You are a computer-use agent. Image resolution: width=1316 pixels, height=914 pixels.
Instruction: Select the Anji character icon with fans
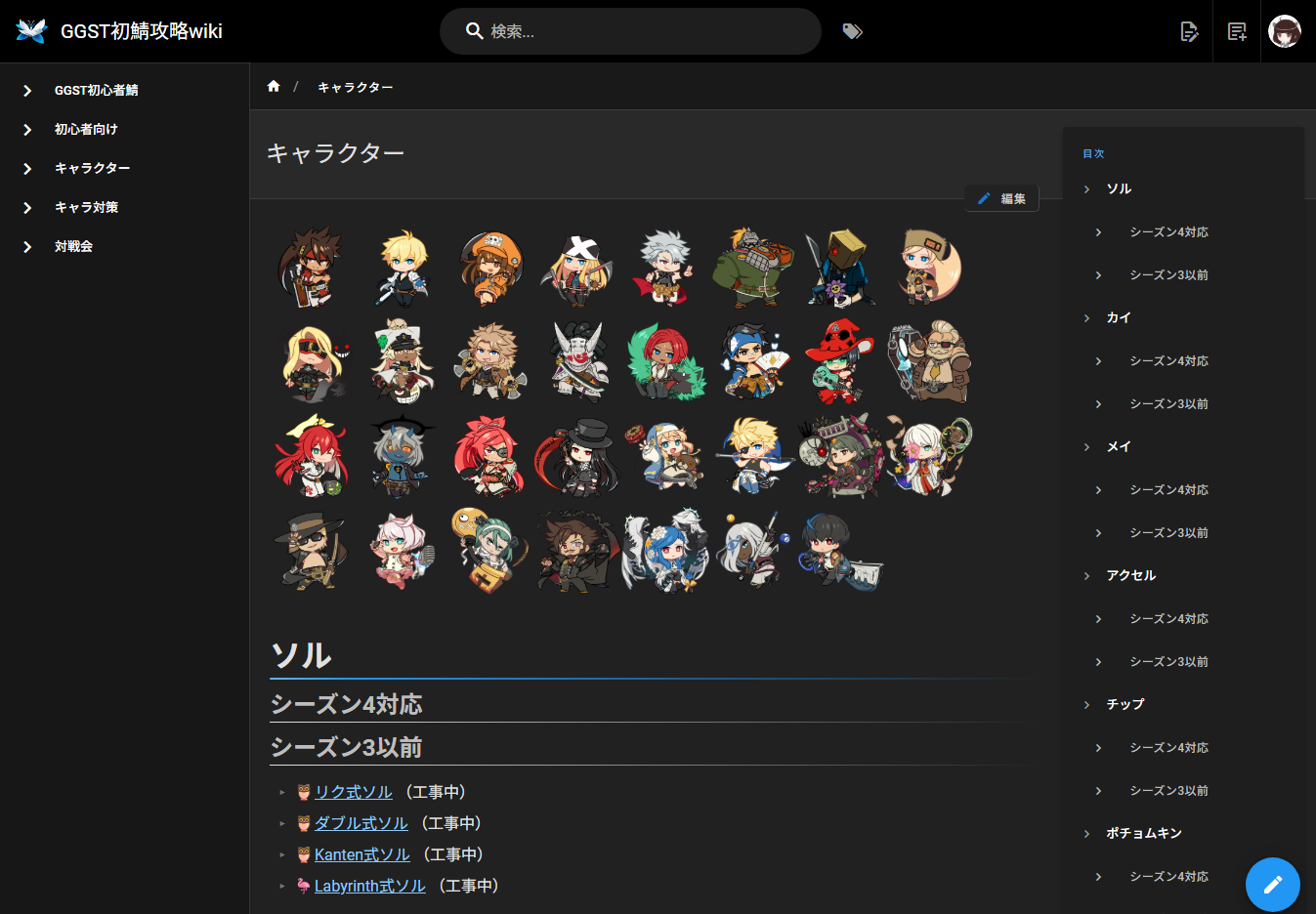point(753,361)
